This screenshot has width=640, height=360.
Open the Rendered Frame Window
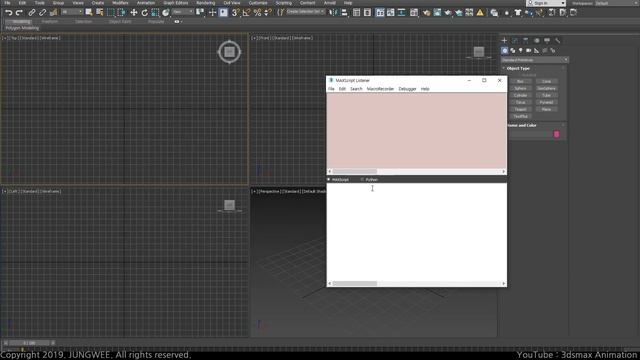[437, 13]
